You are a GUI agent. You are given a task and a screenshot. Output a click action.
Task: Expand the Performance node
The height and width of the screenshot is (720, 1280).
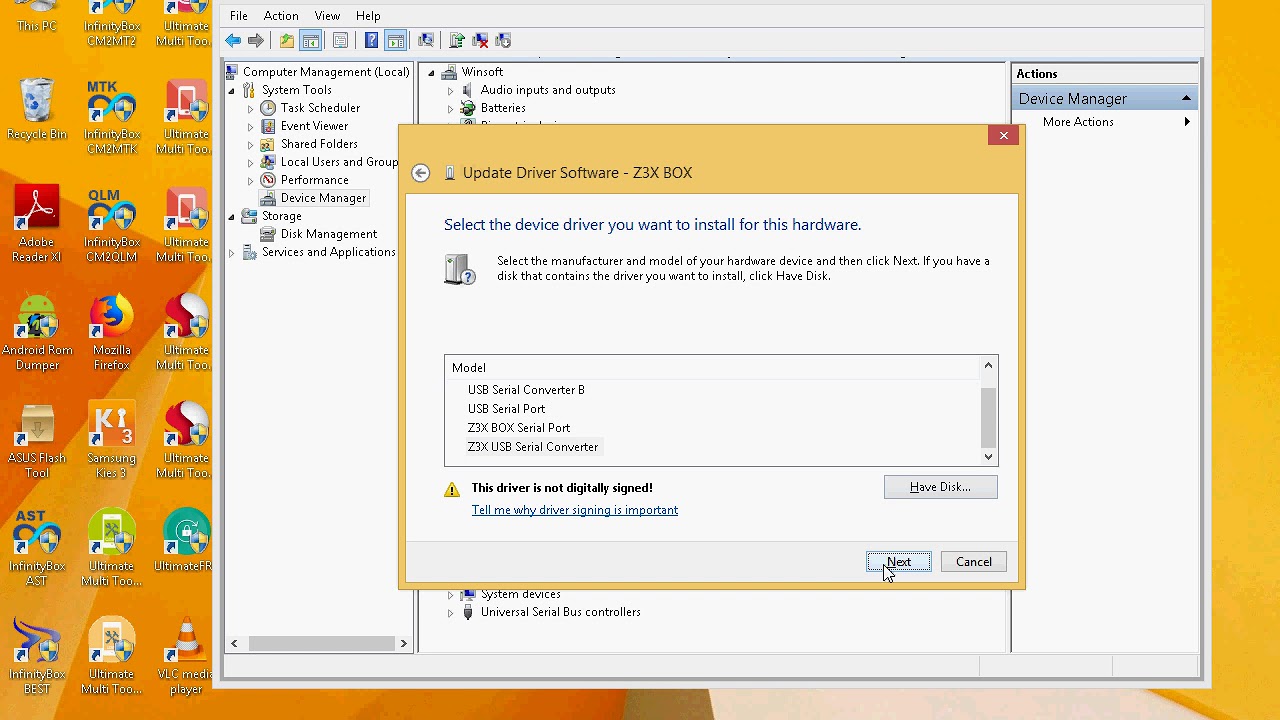[x=250, y=180]
